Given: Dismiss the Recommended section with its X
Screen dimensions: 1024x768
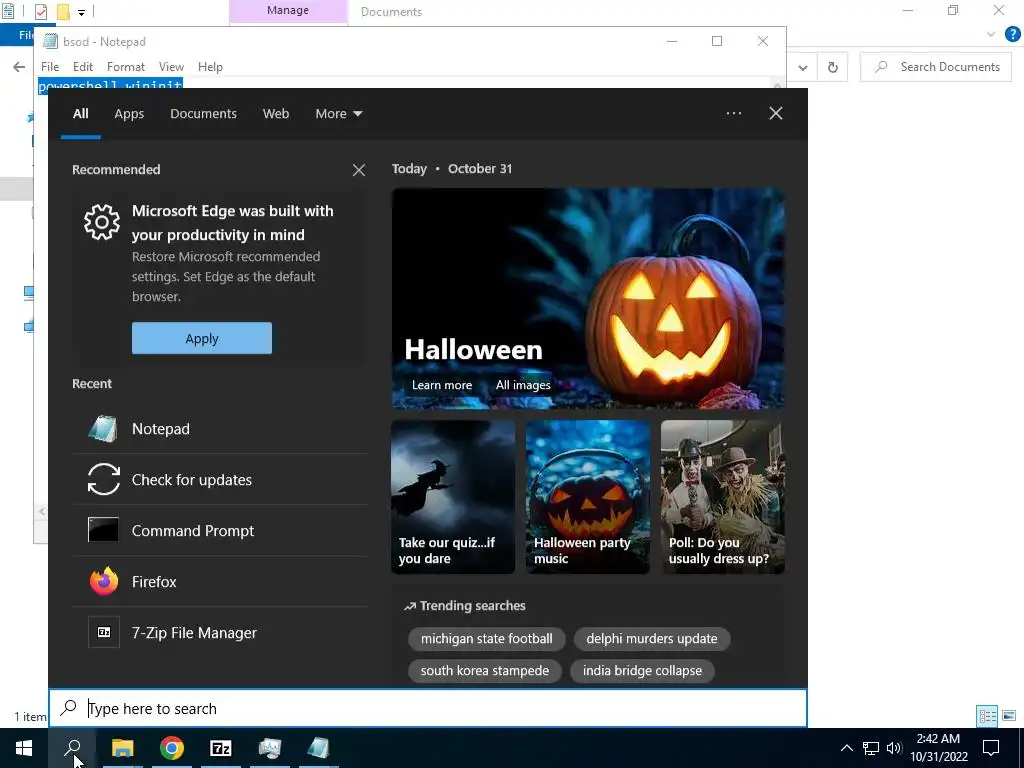Looking at the screenshot, I should click(x=359, y=170).
